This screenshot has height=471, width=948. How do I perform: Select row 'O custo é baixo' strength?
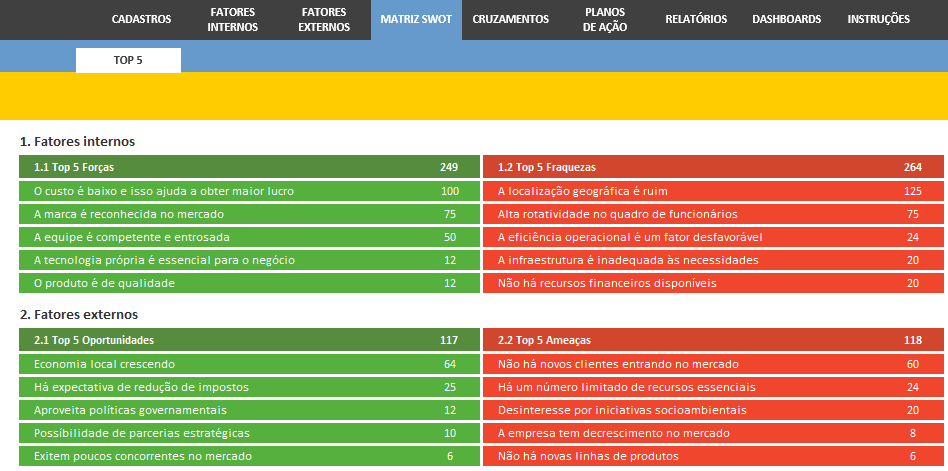click(x=246, y=191)
